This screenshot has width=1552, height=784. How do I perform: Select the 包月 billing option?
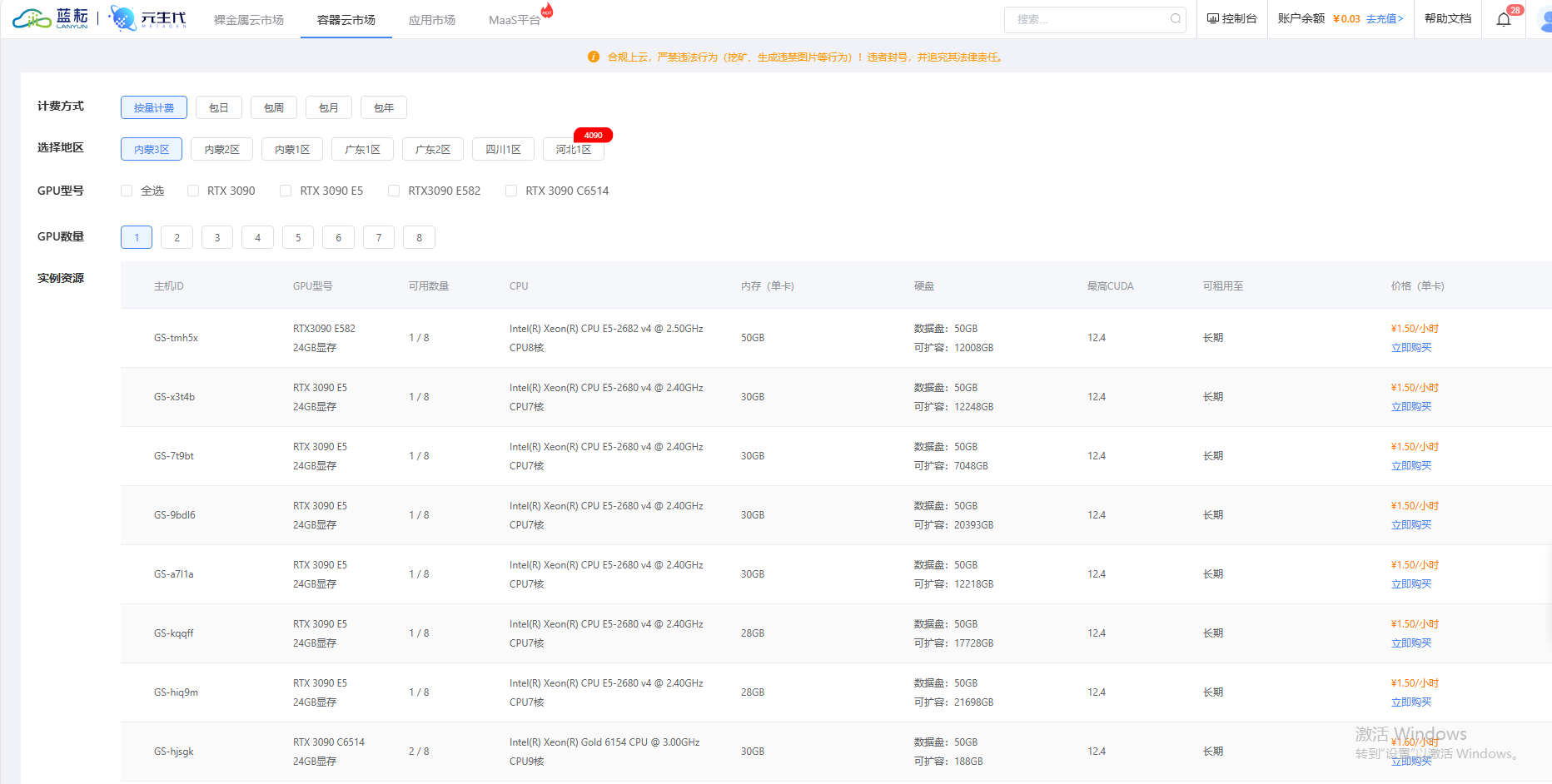[x=328, y=107]
